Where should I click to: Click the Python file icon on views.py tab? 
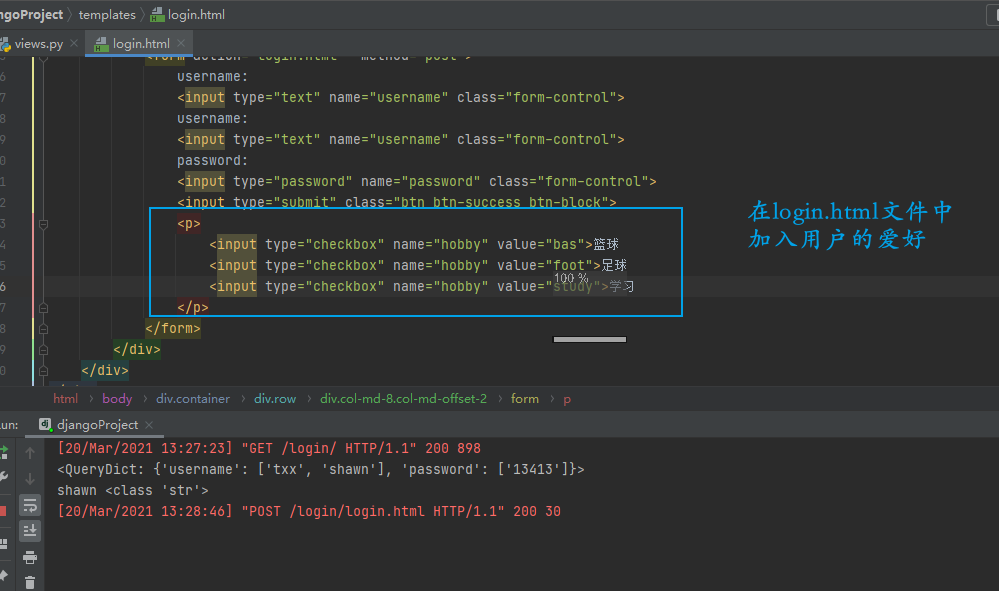(x=5, y=44)
